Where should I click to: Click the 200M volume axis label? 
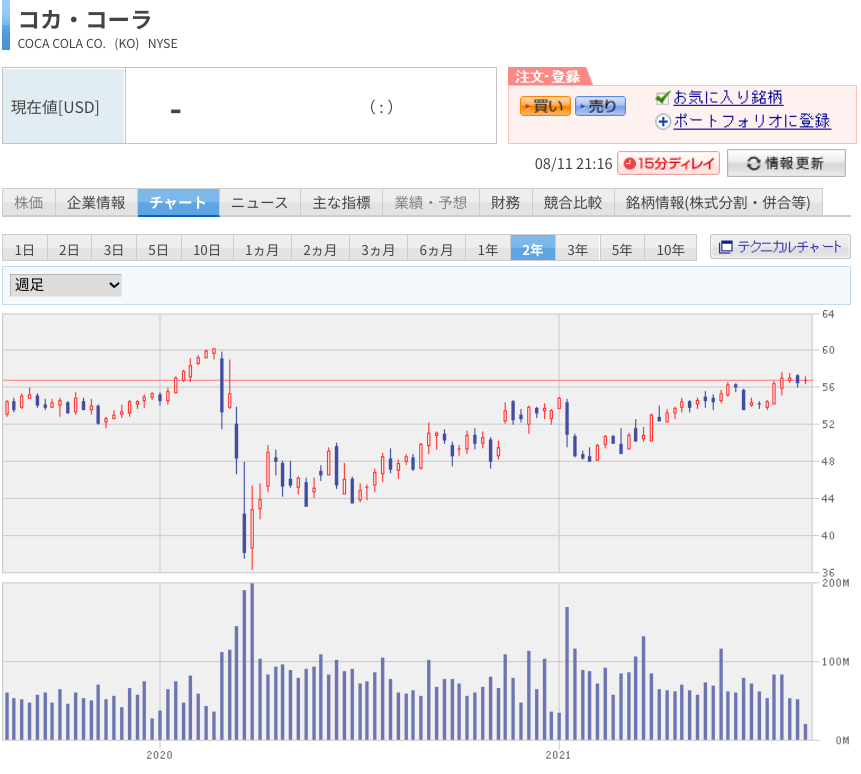pos(835,583)
